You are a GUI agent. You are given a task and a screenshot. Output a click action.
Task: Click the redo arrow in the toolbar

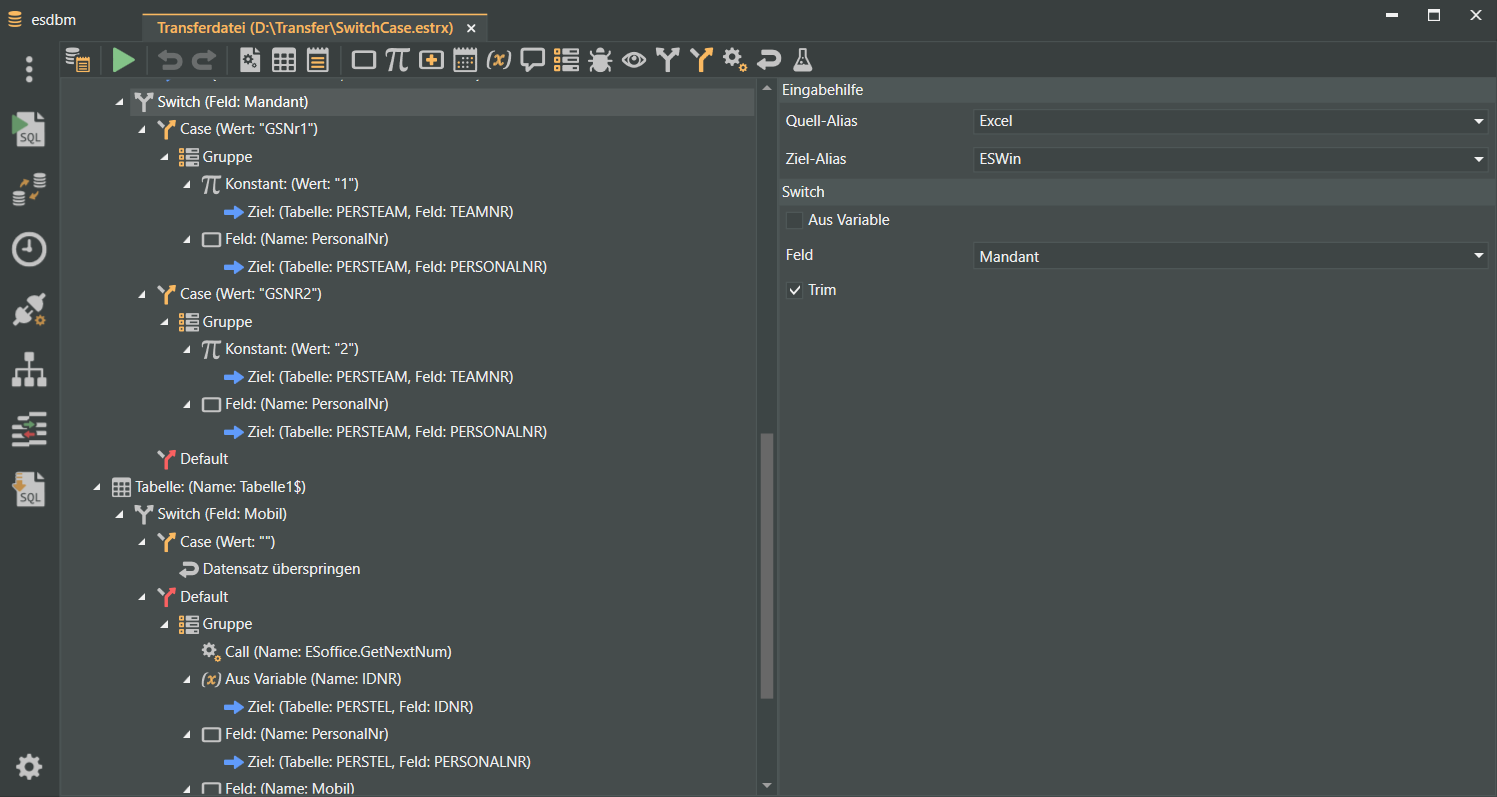[x=203, y=60]
